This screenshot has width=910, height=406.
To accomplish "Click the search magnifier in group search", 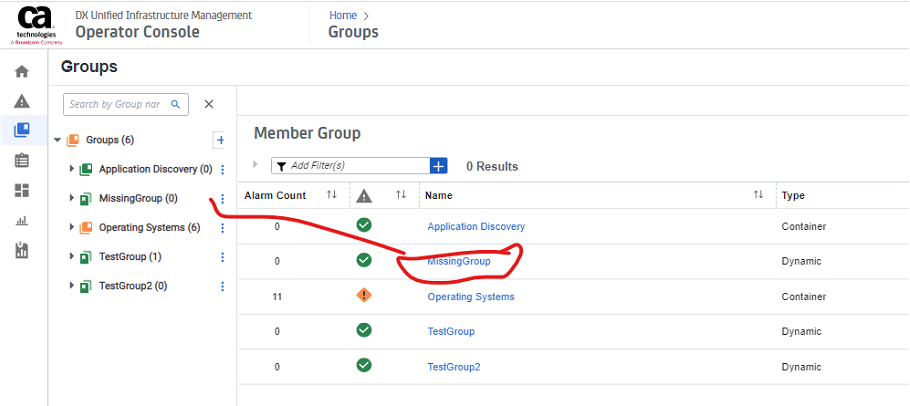I will point(176,104).
